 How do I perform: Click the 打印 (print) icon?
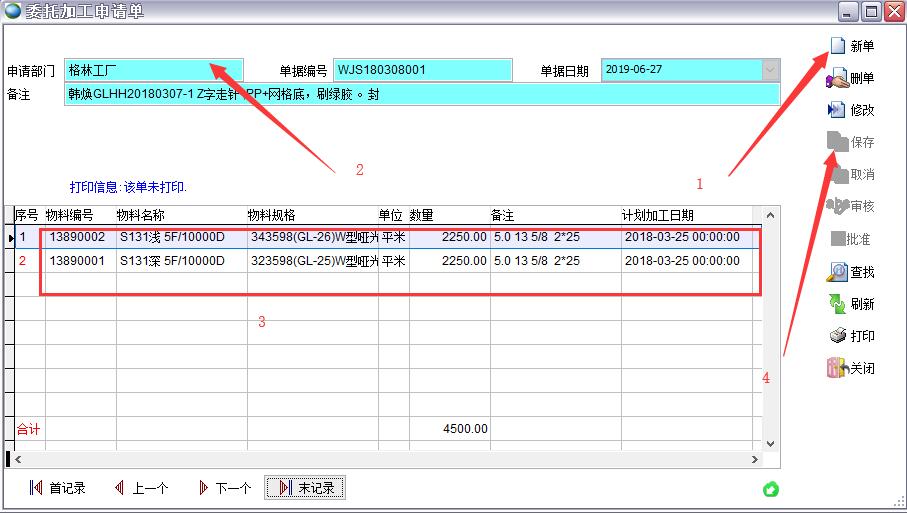coord(837,336)
